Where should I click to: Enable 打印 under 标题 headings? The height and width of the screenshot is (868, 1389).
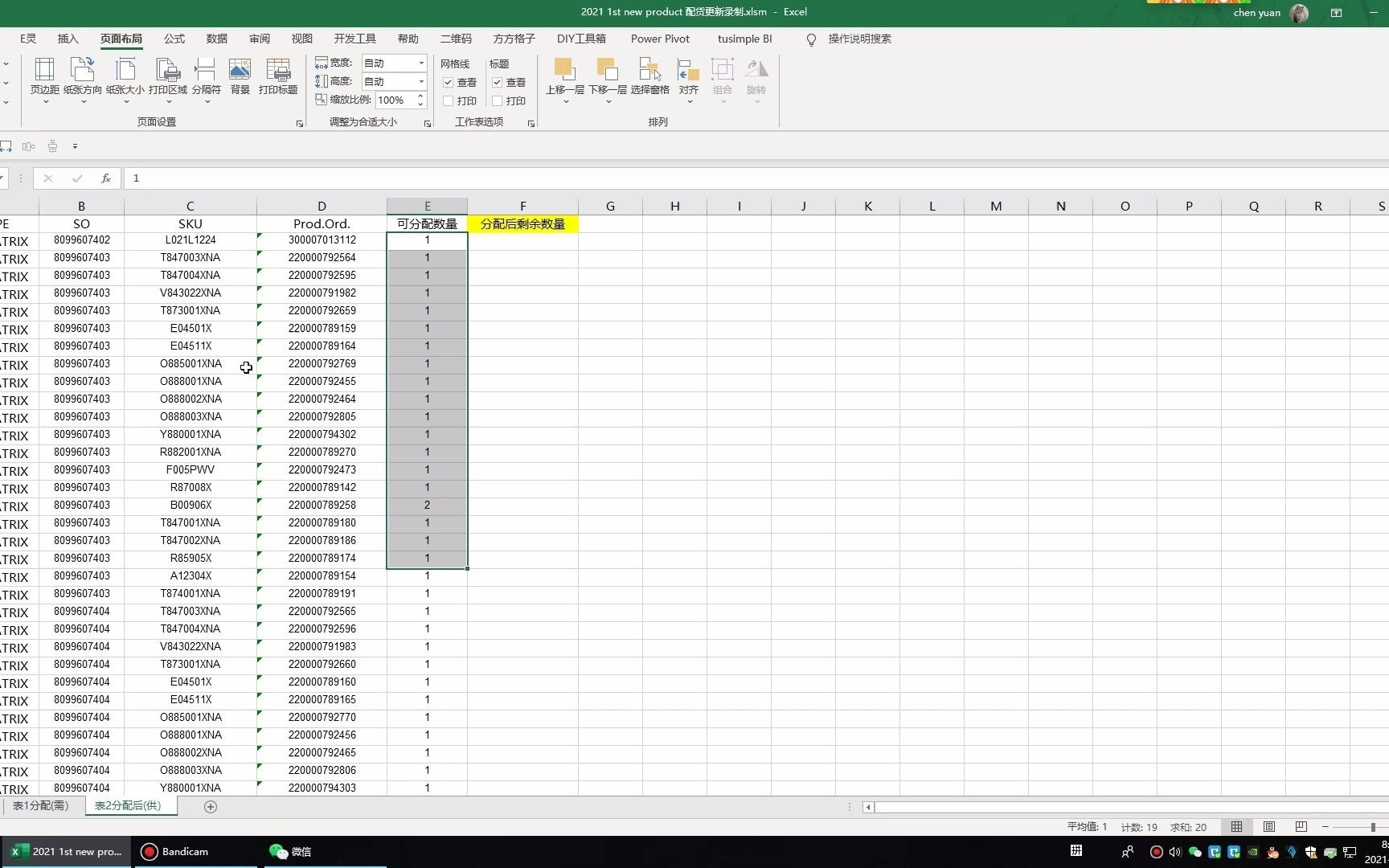(x=498, y=100)
